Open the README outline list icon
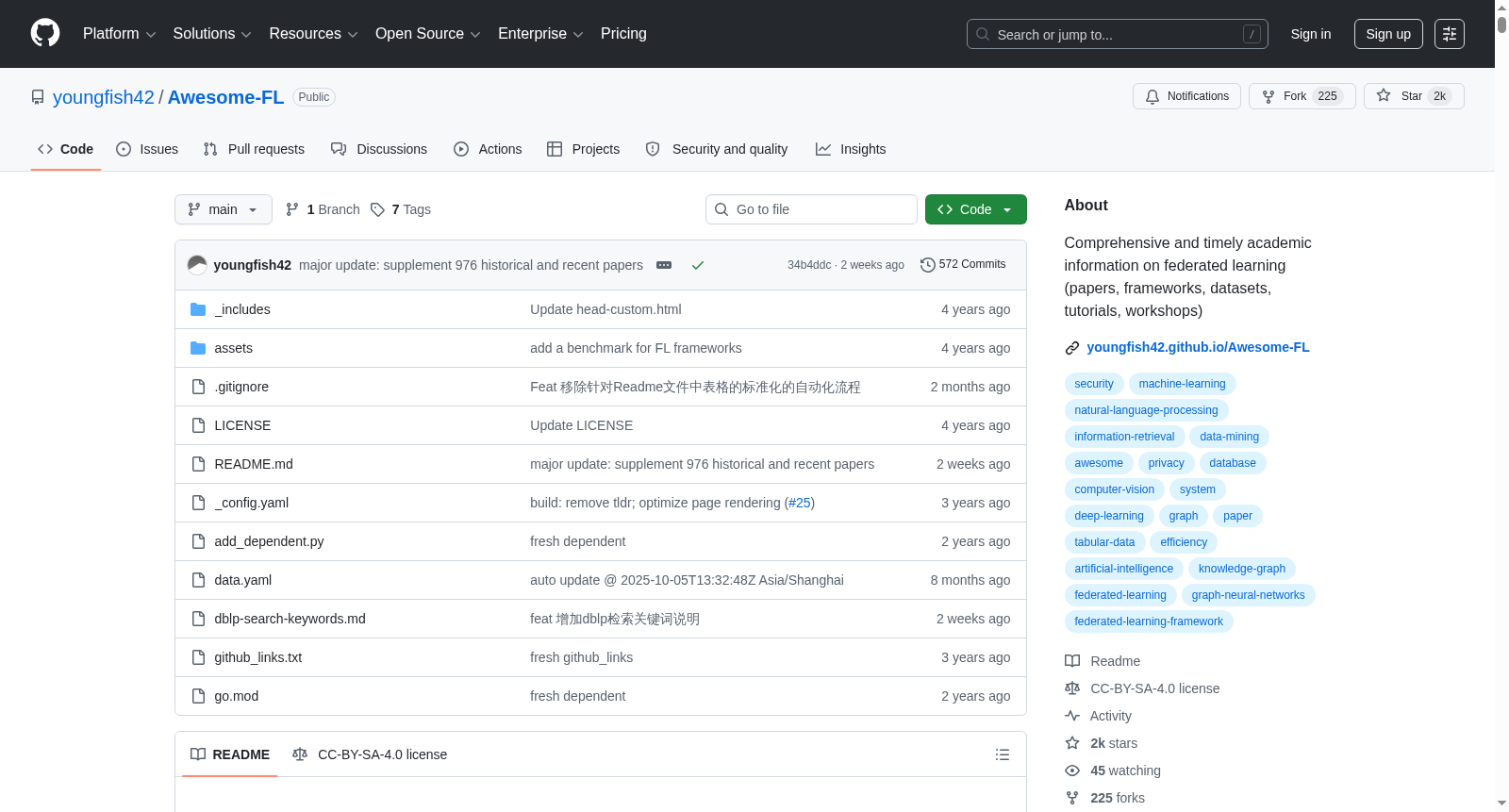Viewport: 1509px width, 812px height. click(1003, 754)
